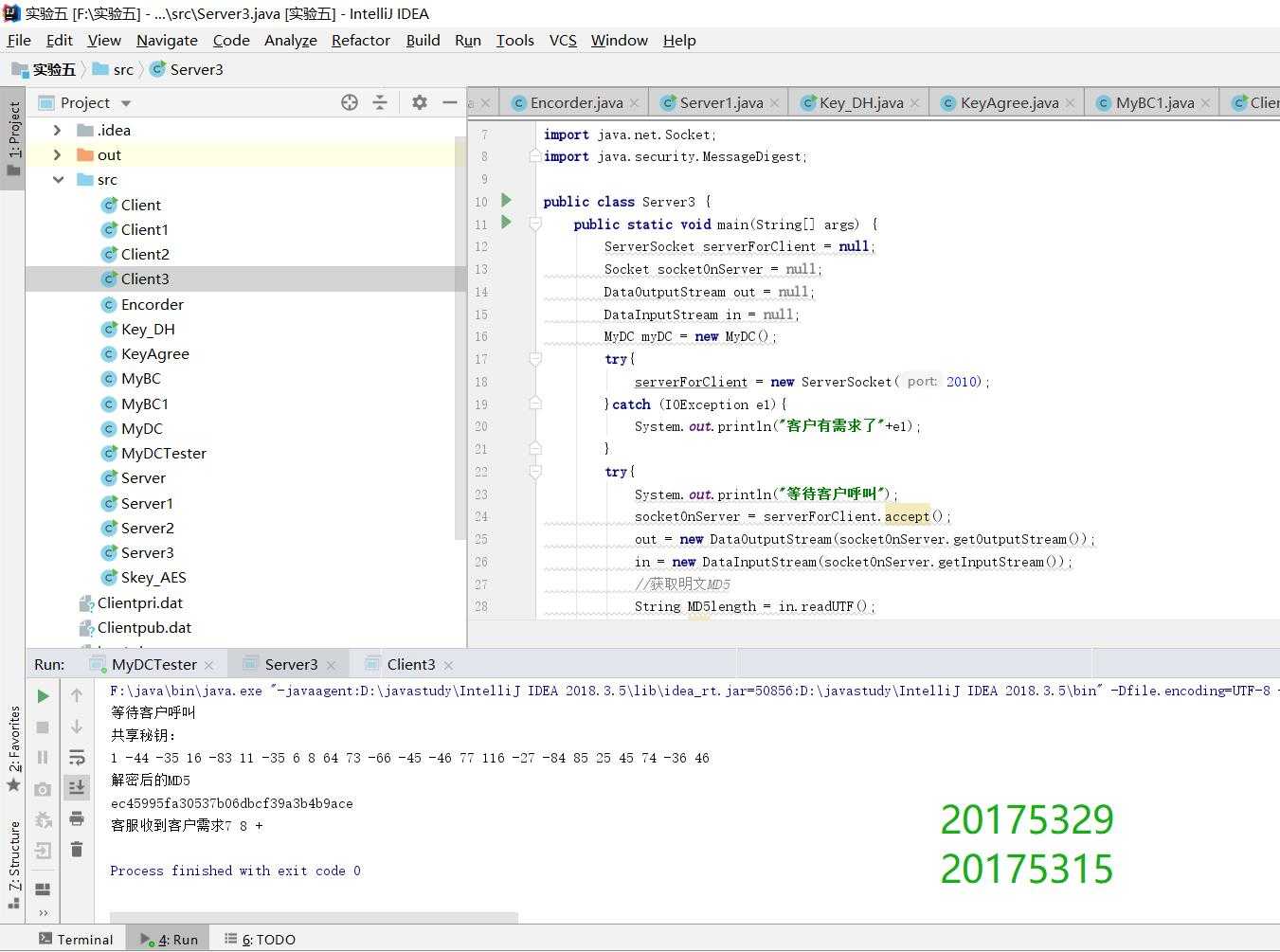Viewport: 1280px width, 952px height.
Task: Click the Print console output icon
Action: click(x=77, y=818)
